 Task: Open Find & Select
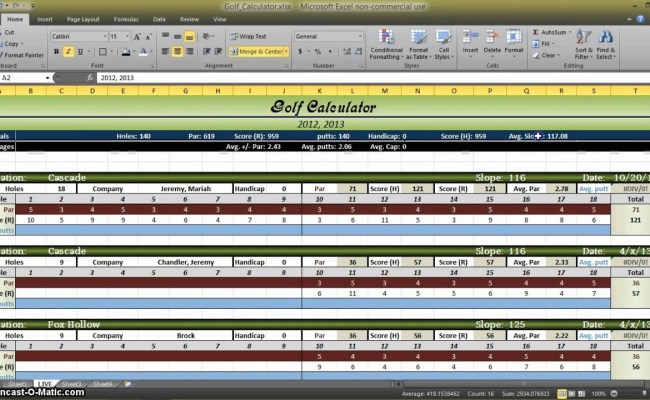[x=606, y=44]
